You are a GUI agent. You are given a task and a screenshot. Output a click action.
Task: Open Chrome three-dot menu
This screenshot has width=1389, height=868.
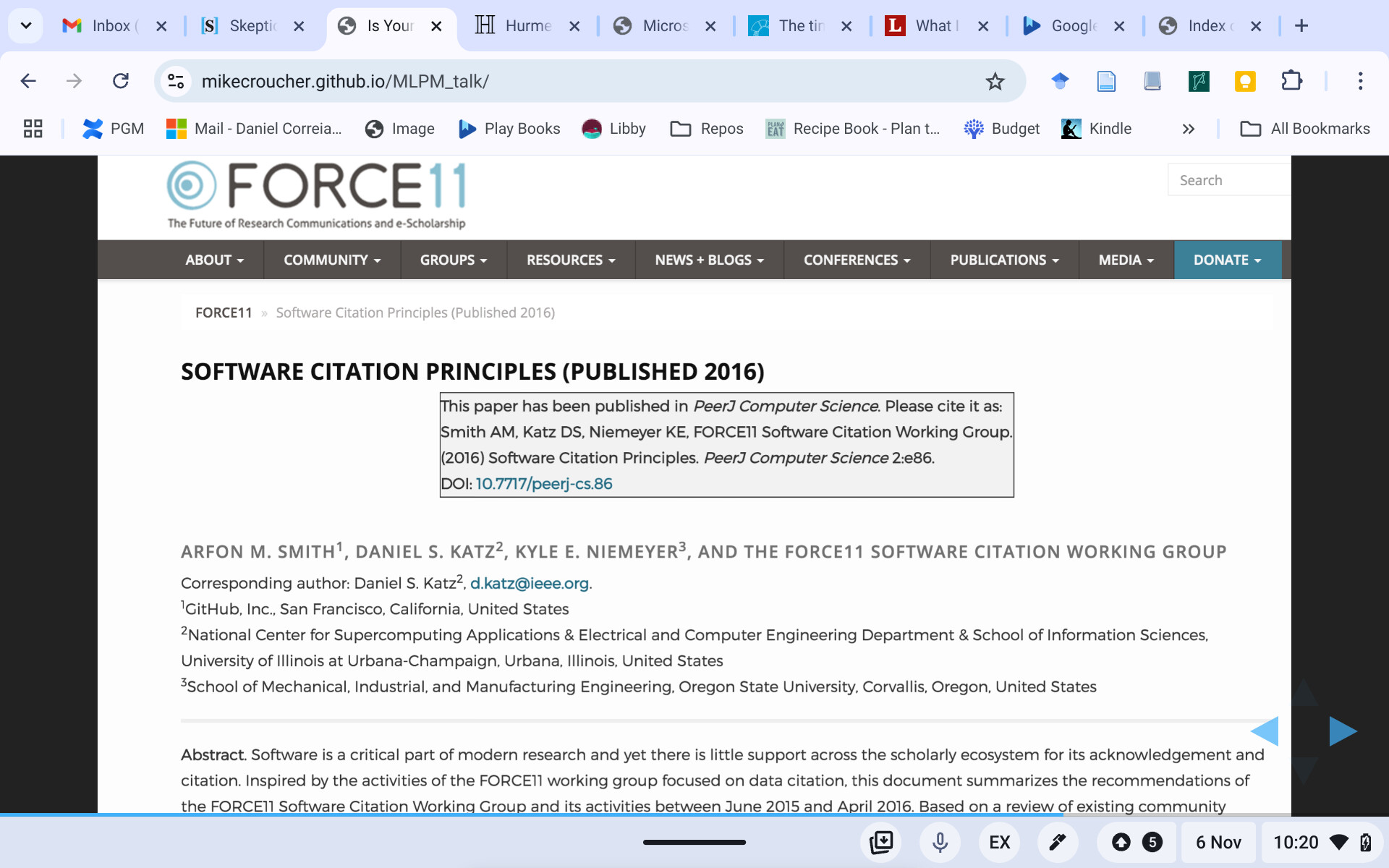1360,81
